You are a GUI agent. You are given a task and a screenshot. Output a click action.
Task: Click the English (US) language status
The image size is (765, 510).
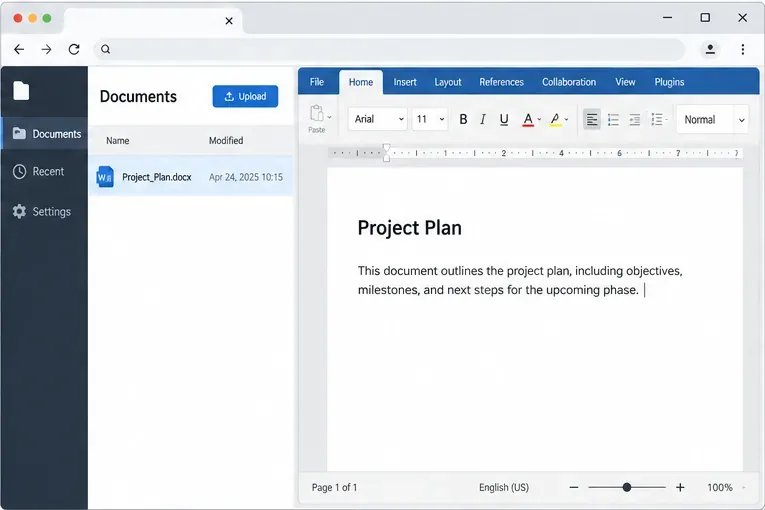click(x=504, y=487)
